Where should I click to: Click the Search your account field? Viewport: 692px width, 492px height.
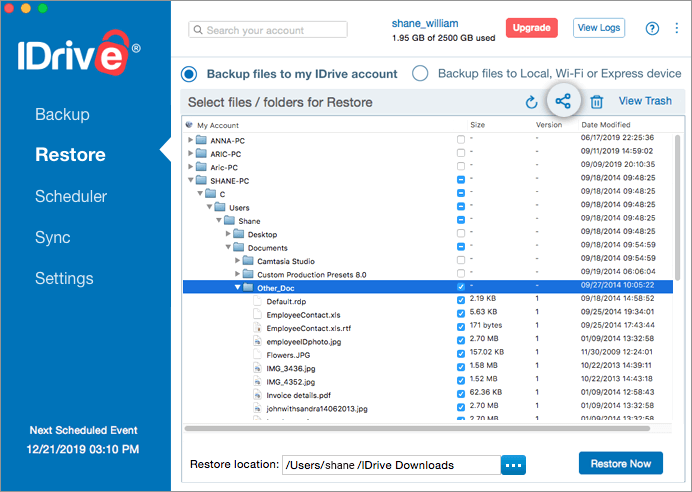pyautogui.click(x=268, y=30)
